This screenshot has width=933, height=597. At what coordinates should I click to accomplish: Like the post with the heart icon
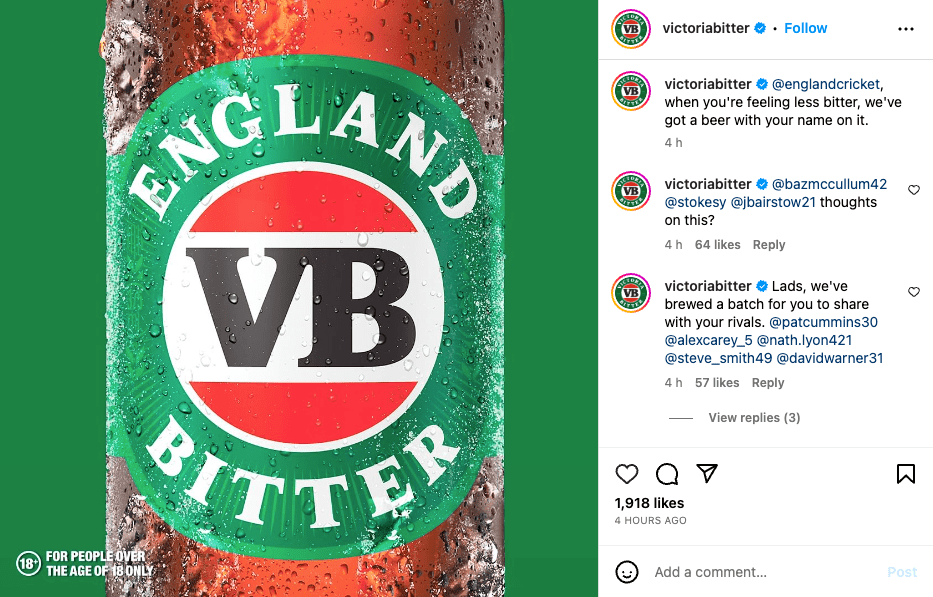(x=627, y=474)
